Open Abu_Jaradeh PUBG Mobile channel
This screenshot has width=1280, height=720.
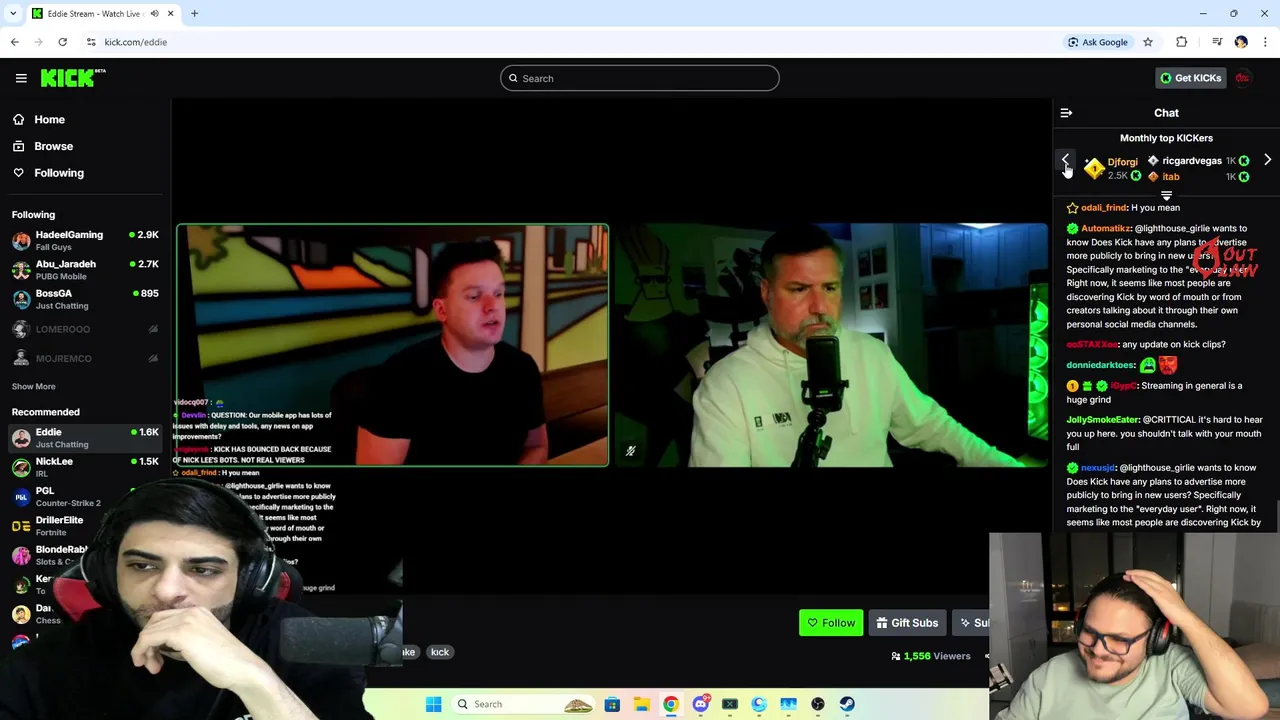[85, 270]
